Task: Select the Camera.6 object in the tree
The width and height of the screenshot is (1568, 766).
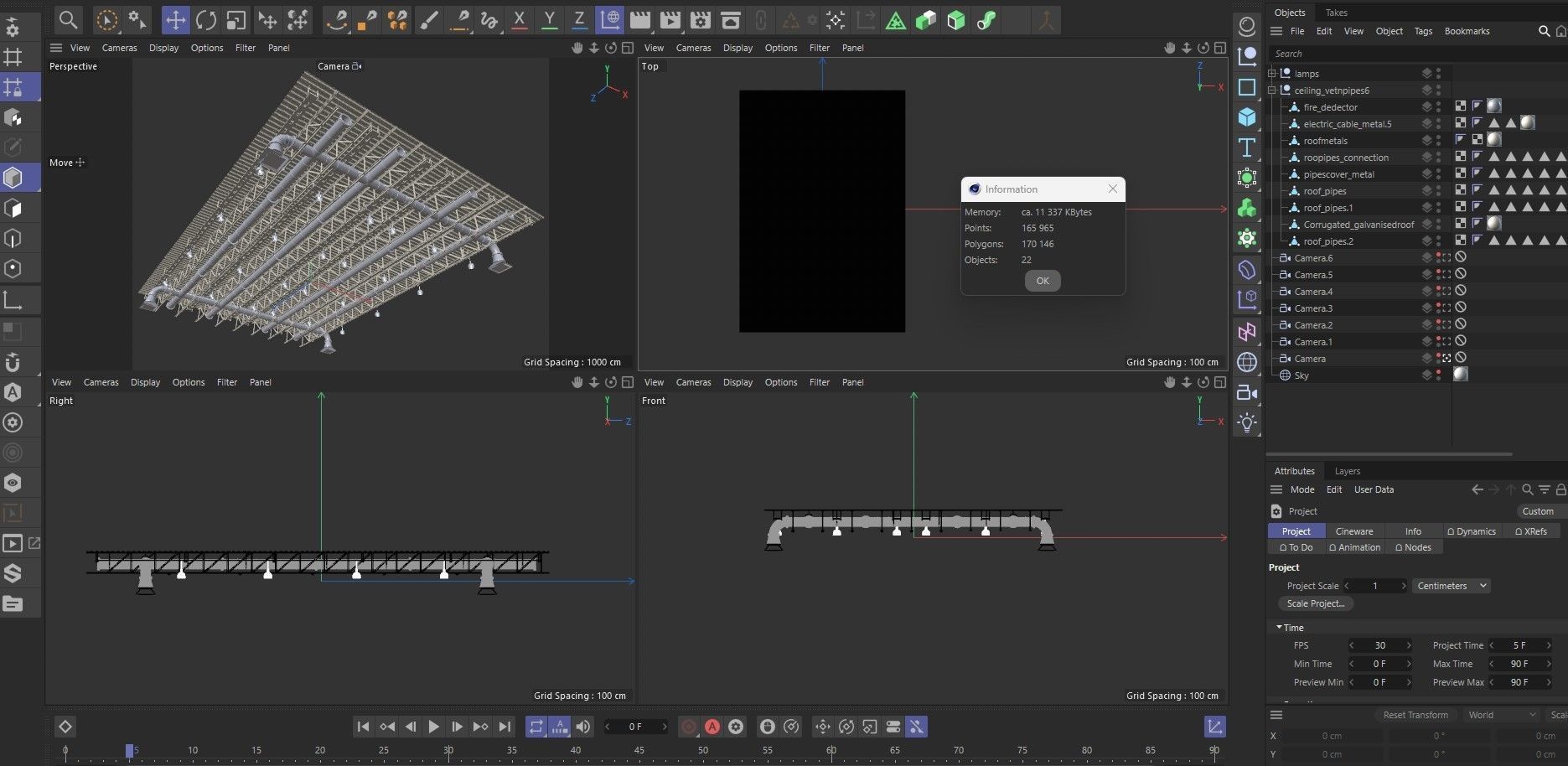Action: [x=1313, y=258]
